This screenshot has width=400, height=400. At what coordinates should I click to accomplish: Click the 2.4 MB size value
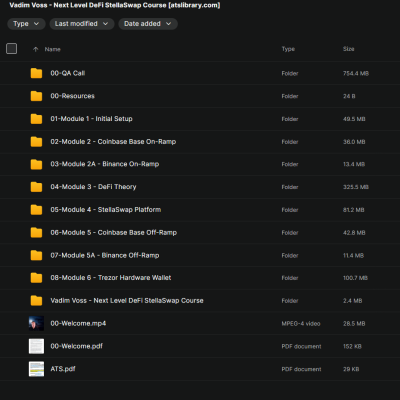point(353,301)
